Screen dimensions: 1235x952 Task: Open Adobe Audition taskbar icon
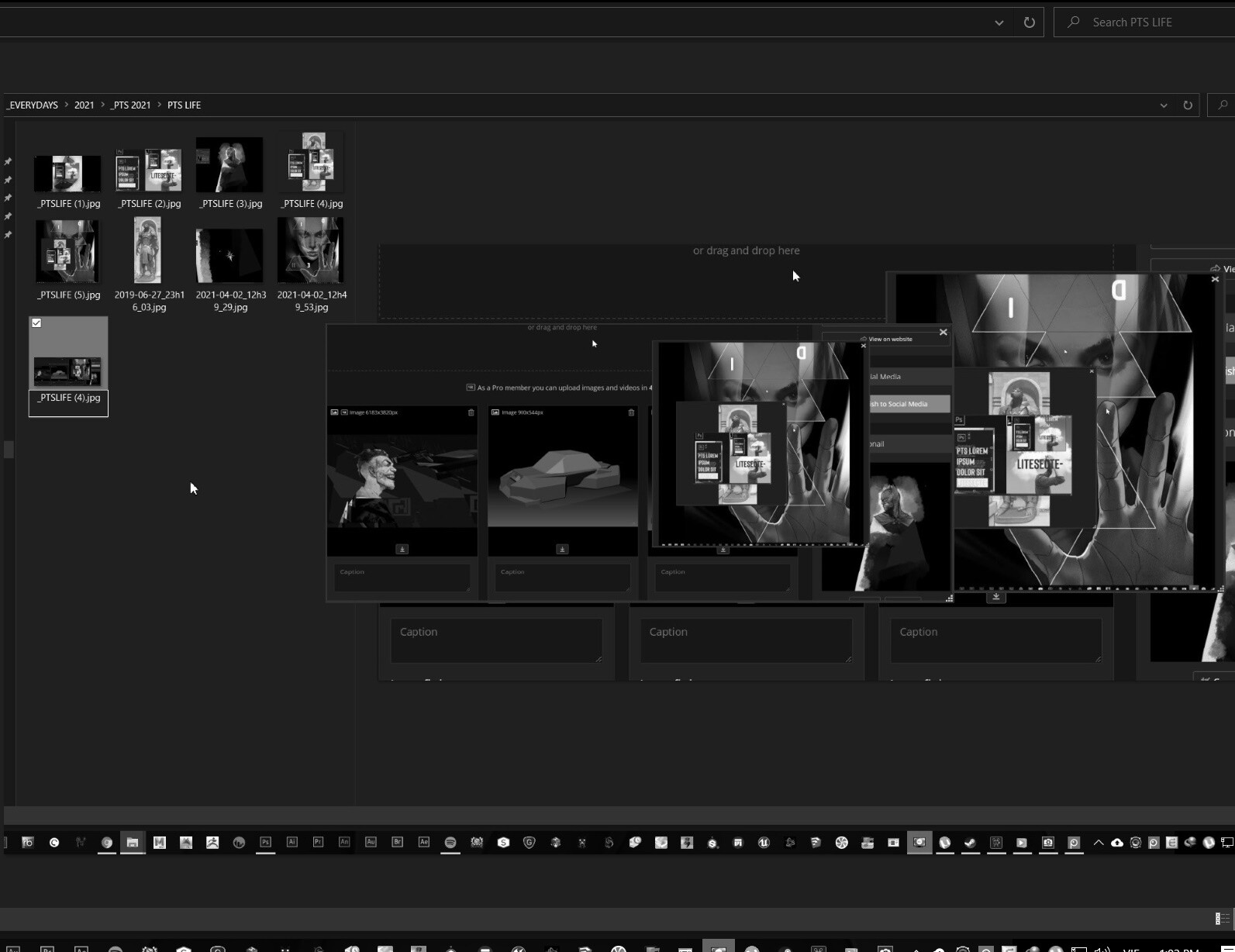pyautogui.click(x=371, y=842)
